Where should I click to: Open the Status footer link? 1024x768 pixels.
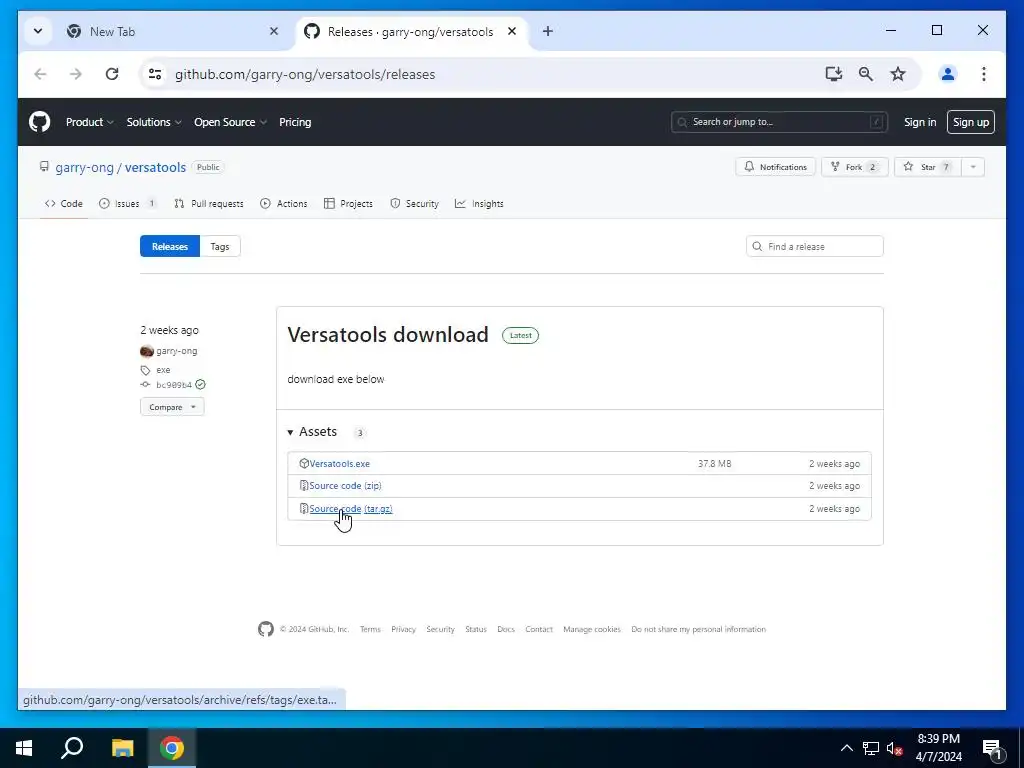tap(476, 630)
